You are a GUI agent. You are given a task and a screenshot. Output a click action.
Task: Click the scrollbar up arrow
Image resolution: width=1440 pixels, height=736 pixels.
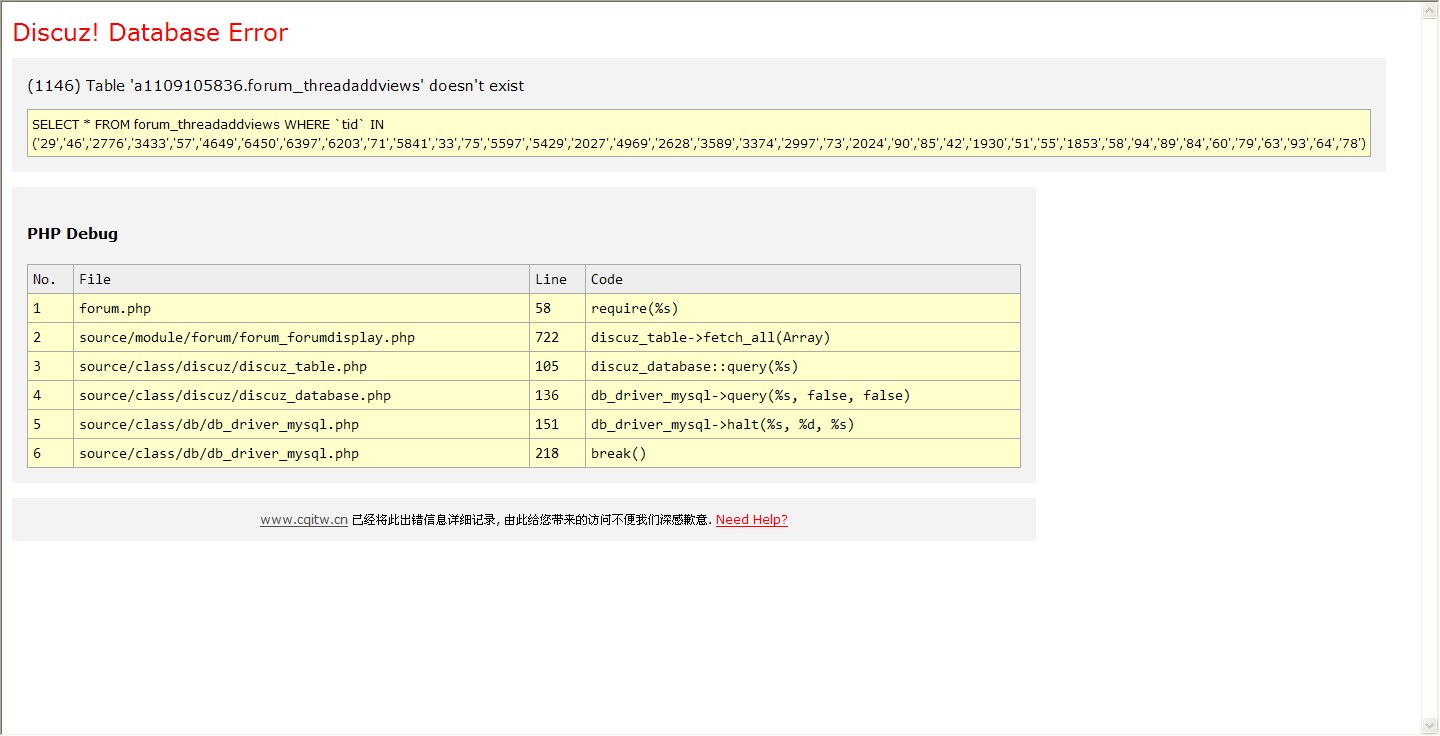tap(1430, 11)
